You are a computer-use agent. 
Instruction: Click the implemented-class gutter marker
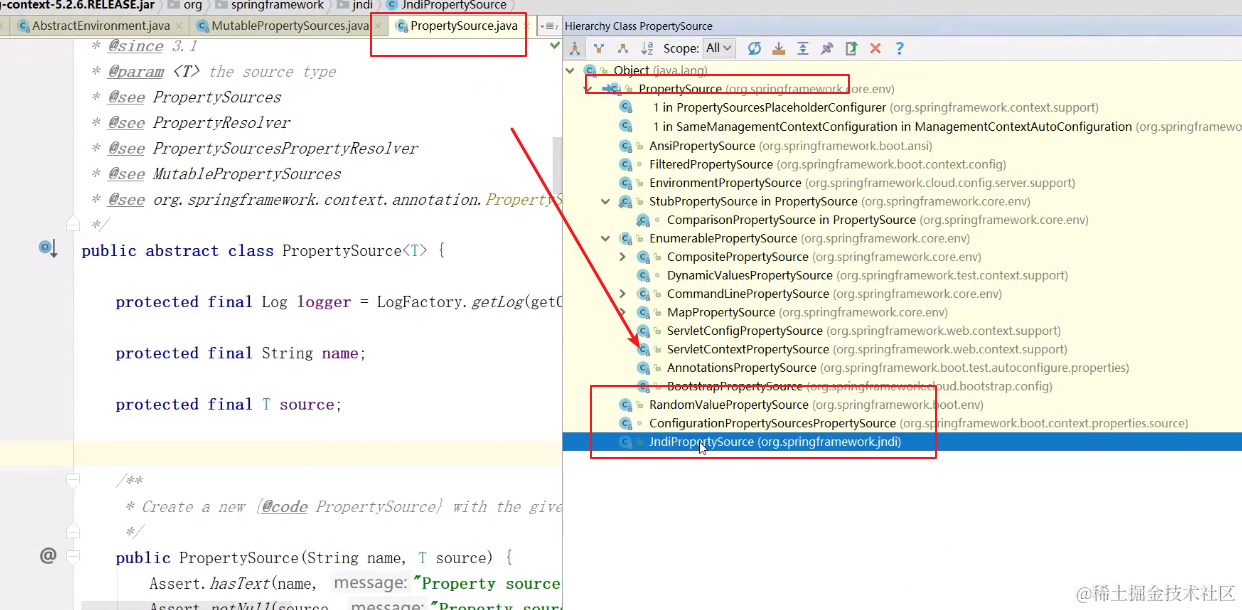[48, 248]
